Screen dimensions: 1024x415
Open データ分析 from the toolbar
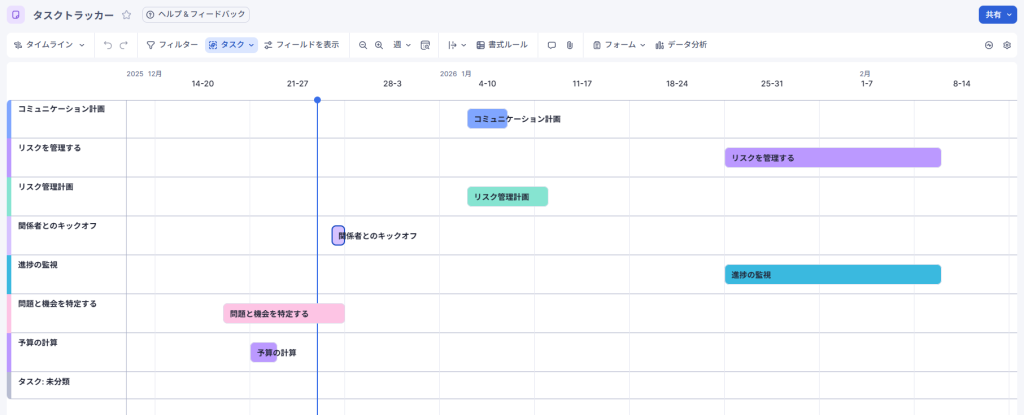[x=681, y=45]
